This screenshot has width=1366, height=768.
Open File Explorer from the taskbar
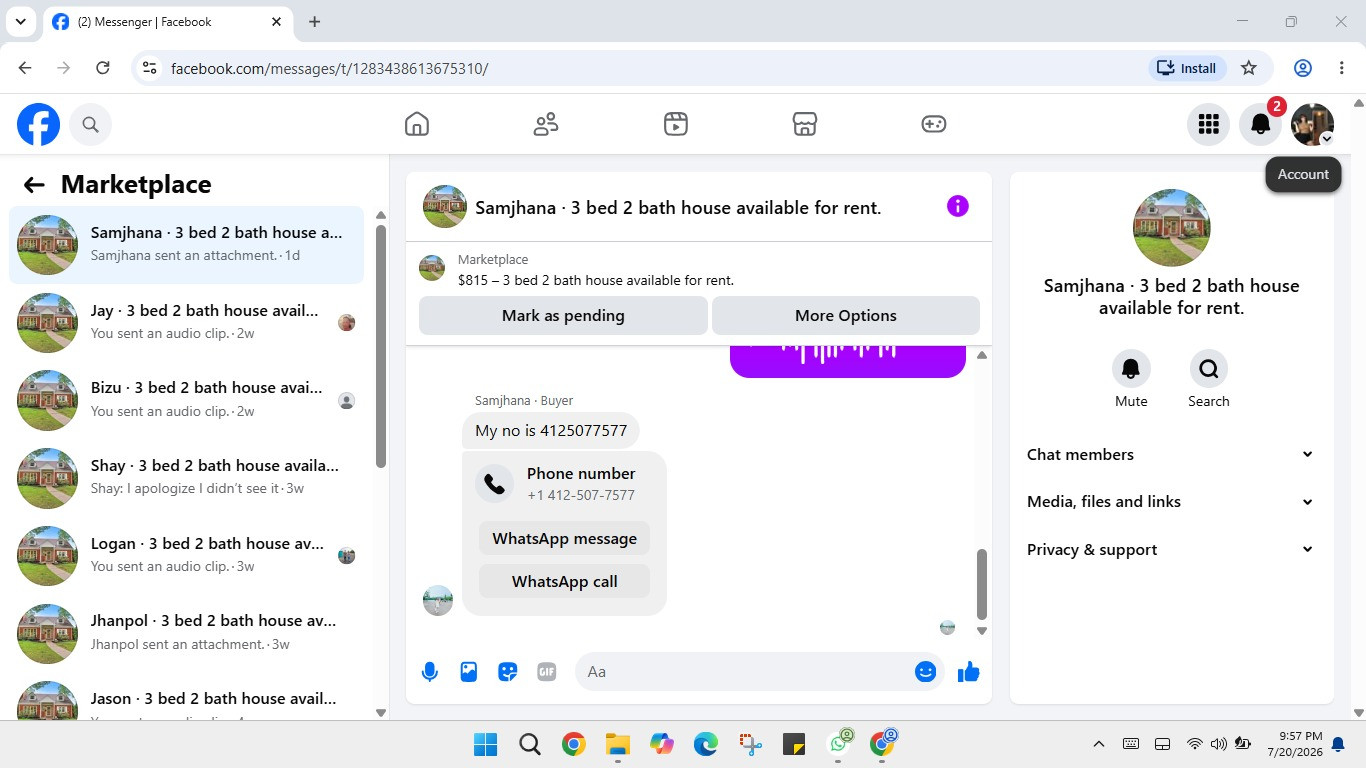point(617,744)
